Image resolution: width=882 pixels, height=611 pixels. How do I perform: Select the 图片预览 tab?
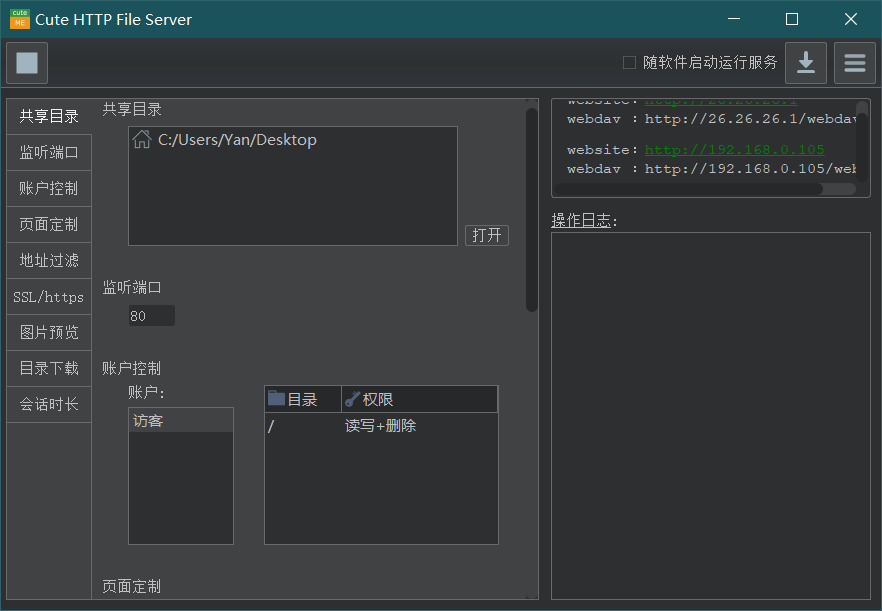pyautogui.click(x=49, y=333)
